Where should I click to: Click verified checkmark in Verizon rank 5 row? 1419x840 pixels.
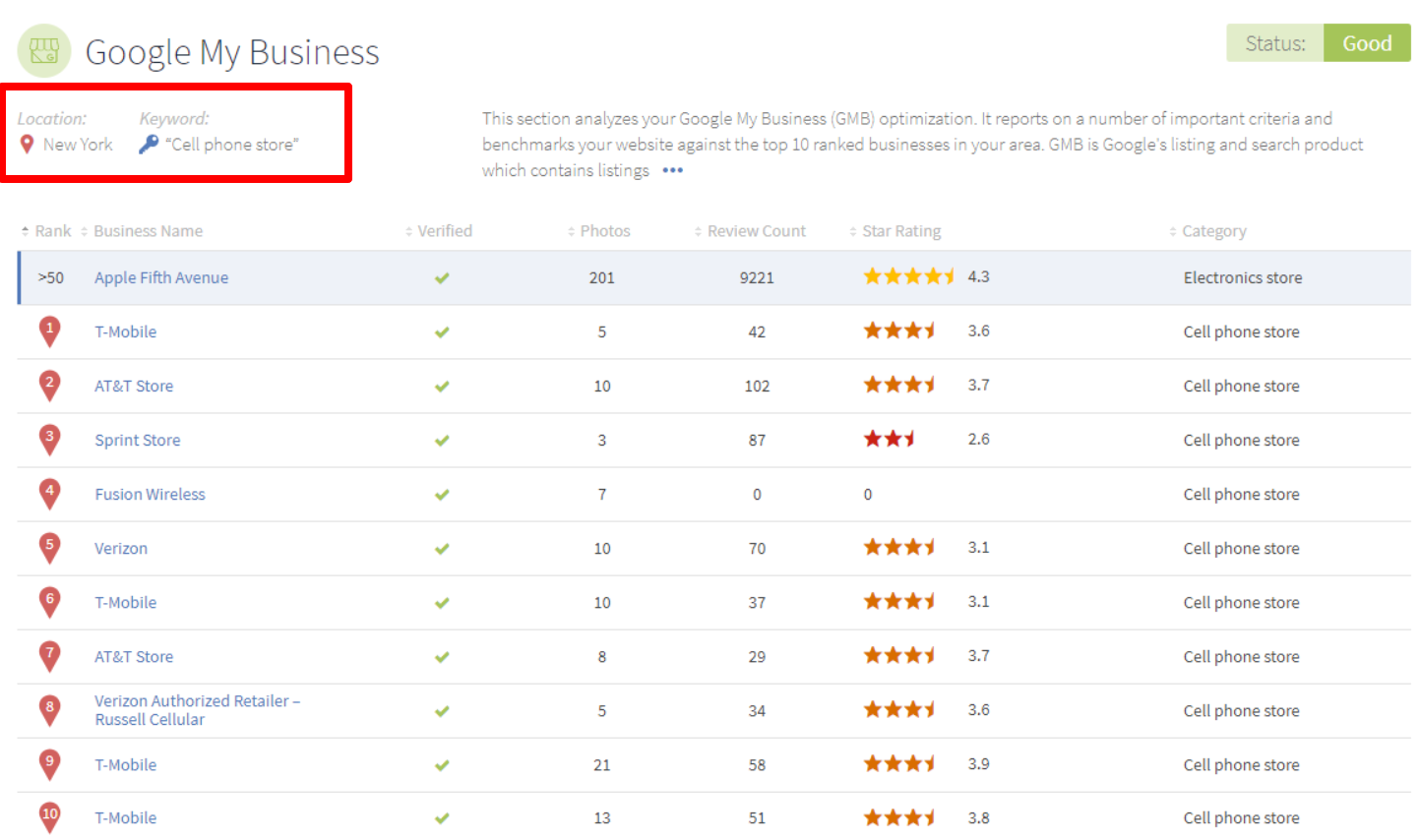442,549
